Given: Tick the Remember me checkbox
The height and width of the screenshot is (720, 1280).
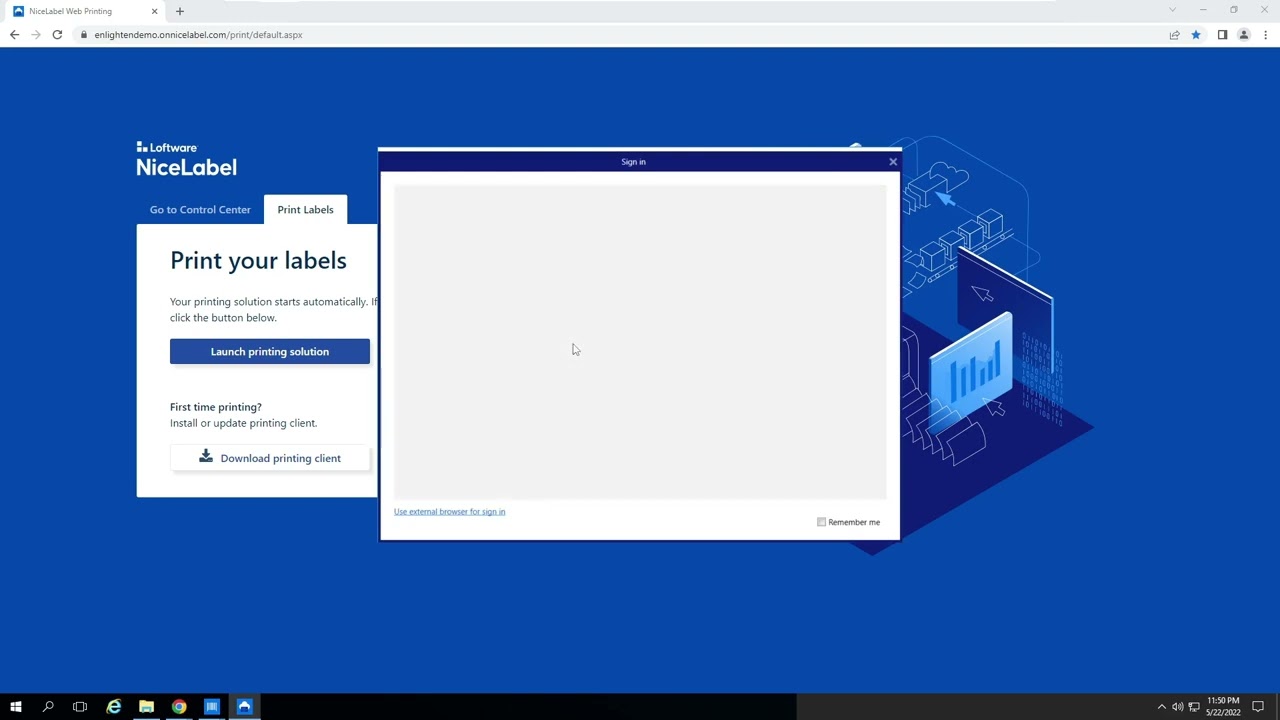Looking at the screenshot, I should (822, 522).
